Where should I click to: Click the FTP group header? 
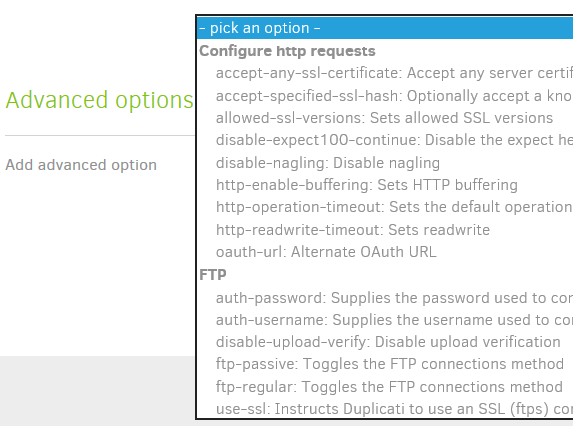(213, 275)
